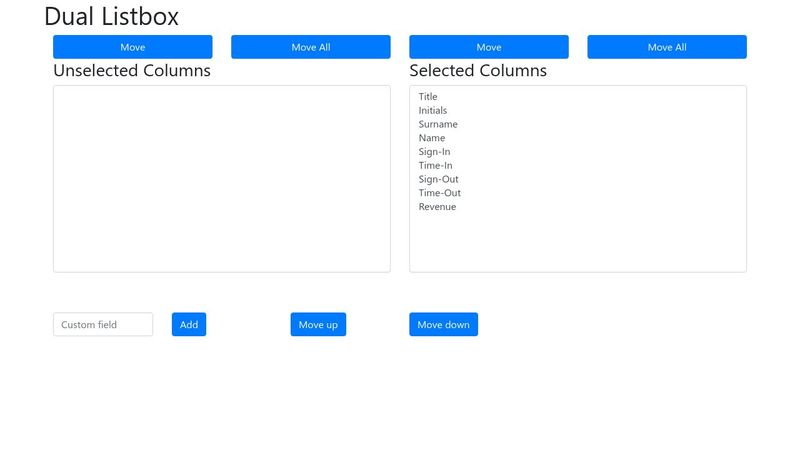Select the Name item below Surname
This screenshot has width=800, height=450.
(x=432, y=138)
